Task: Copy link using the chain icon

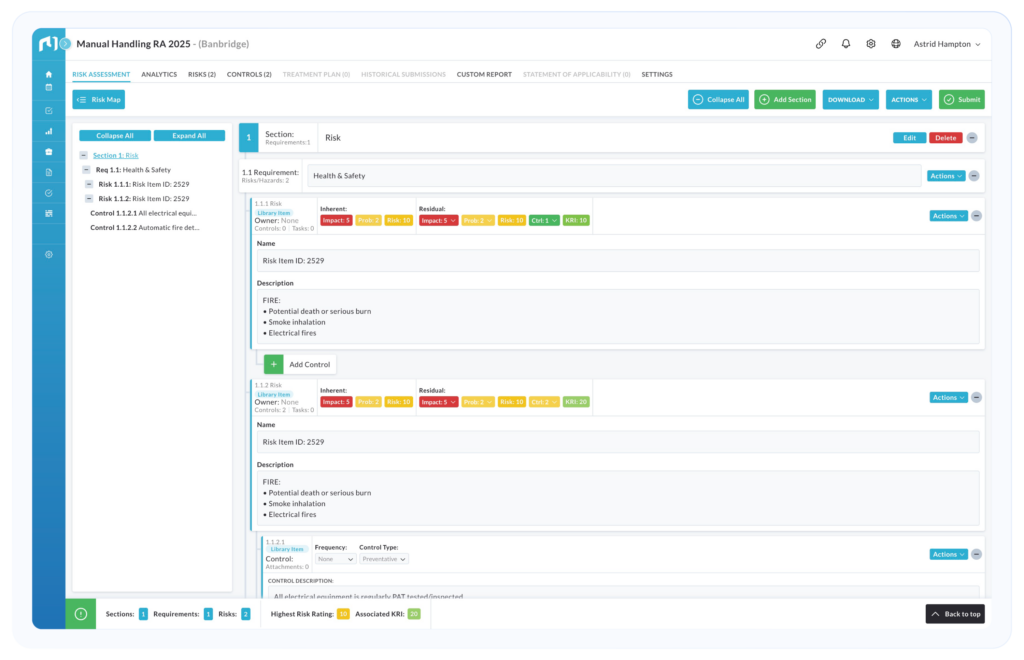Action: coord(821,44)
